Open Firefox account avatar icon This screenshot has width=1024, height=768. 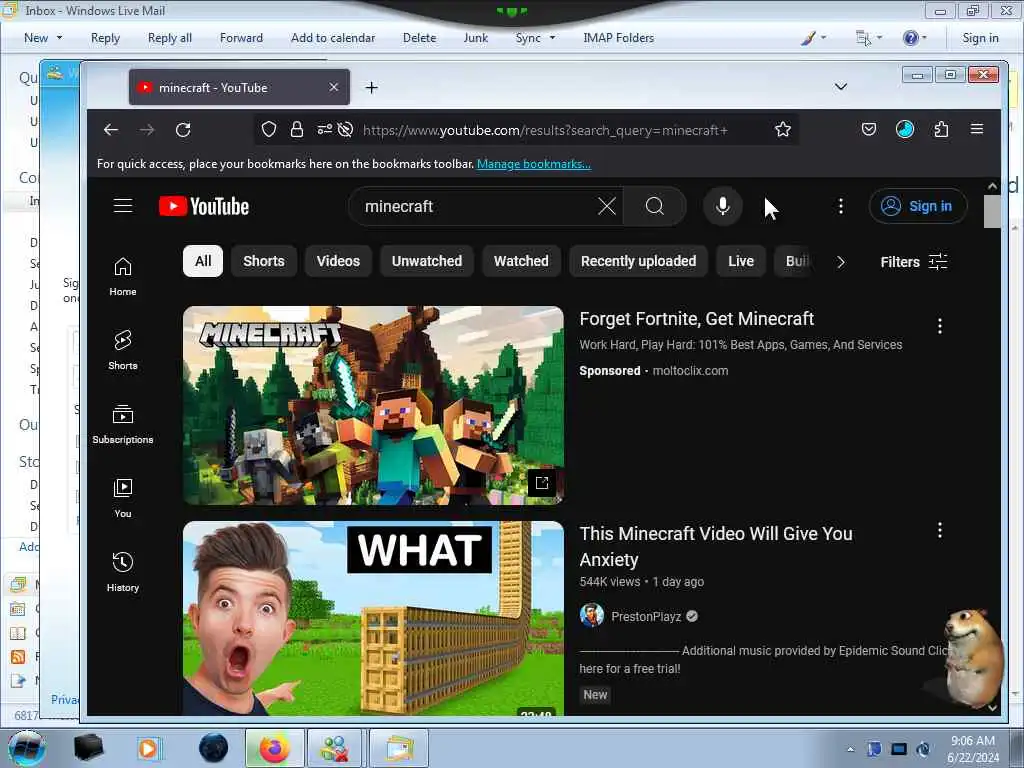[x=904, y=129]
